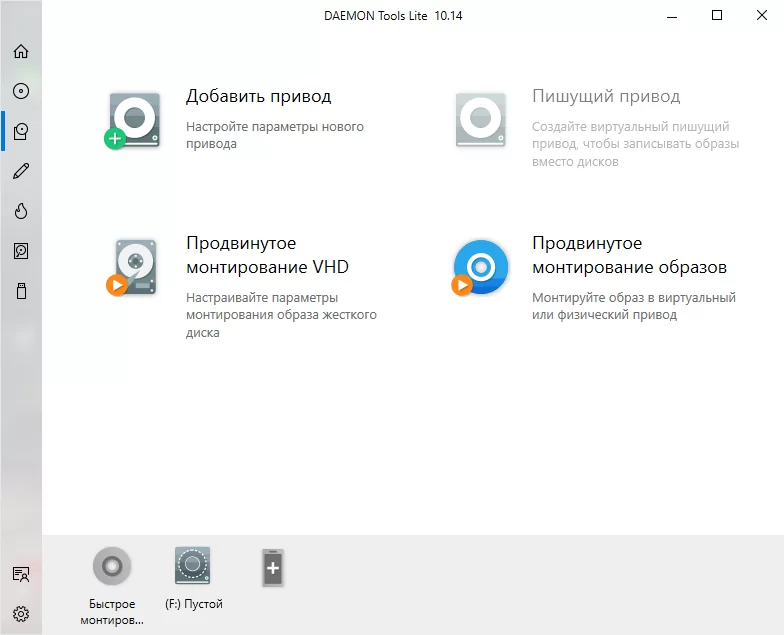The image size is (784, 635).
Task: Maximize the DAEMON Tools Lite window
Action: [717, 16]
